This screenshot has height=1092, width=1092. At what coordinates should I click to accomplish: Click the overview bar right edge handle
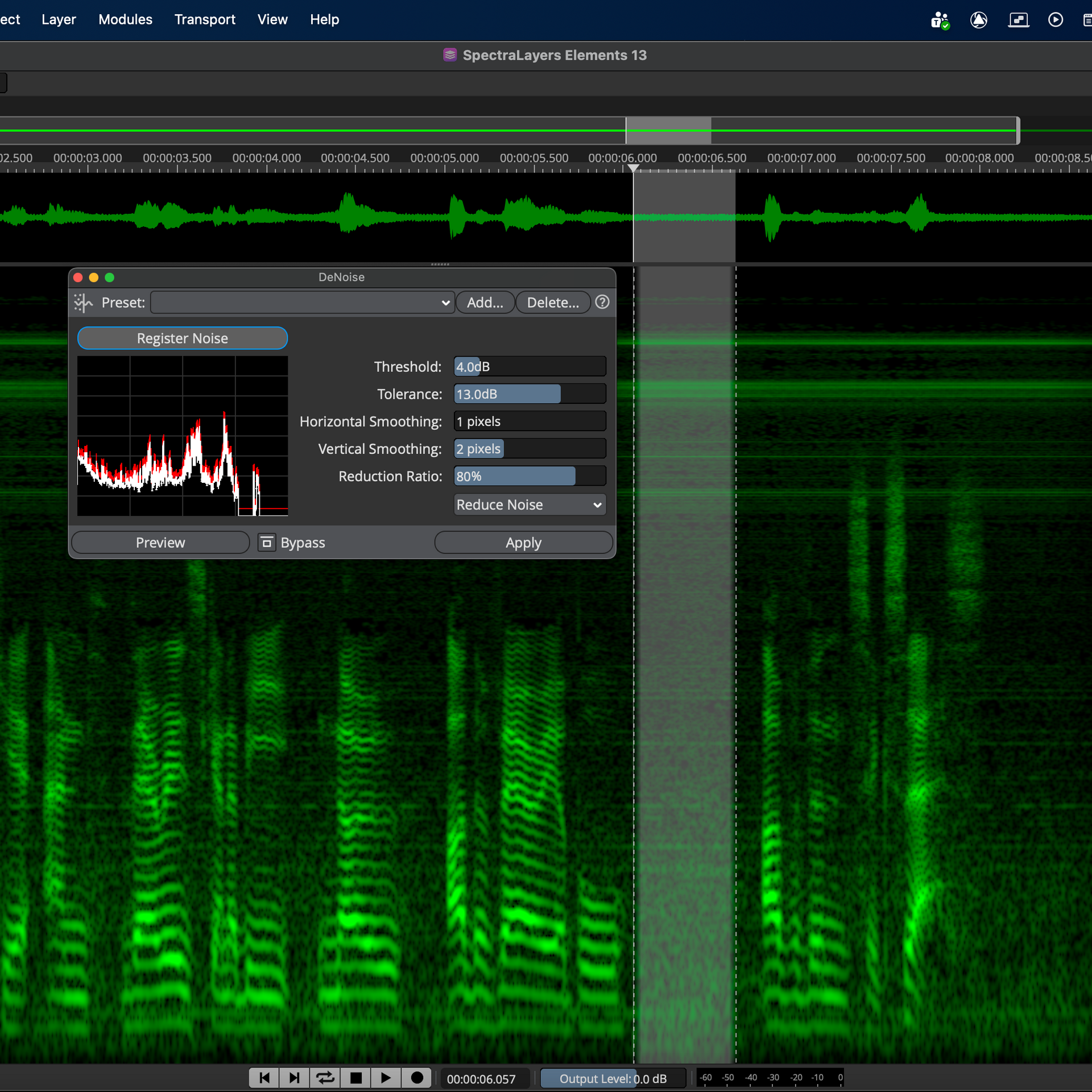coord(1017,131)
